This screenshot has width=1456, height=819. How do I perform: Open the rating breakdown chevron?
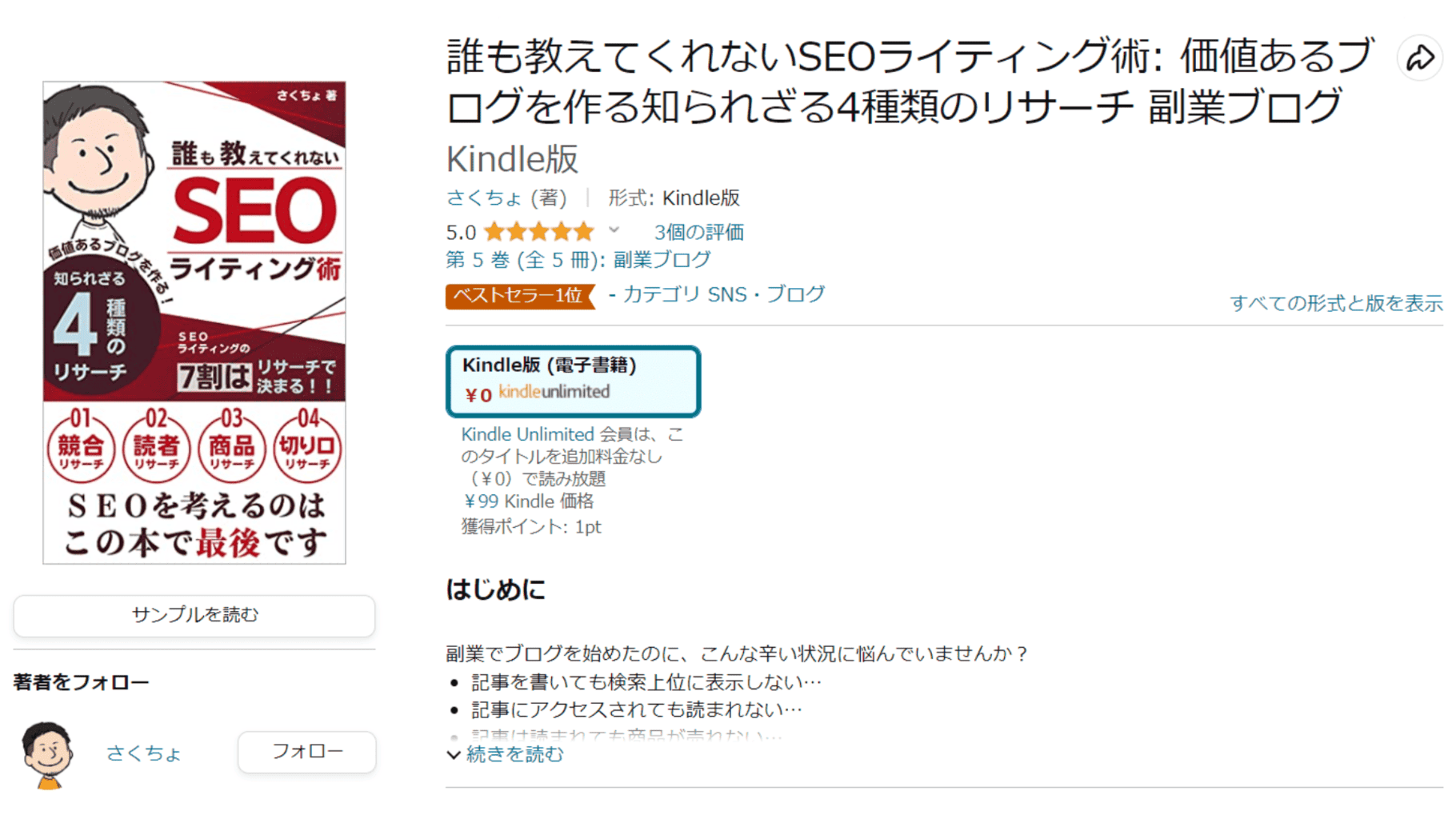coord(614,230)
